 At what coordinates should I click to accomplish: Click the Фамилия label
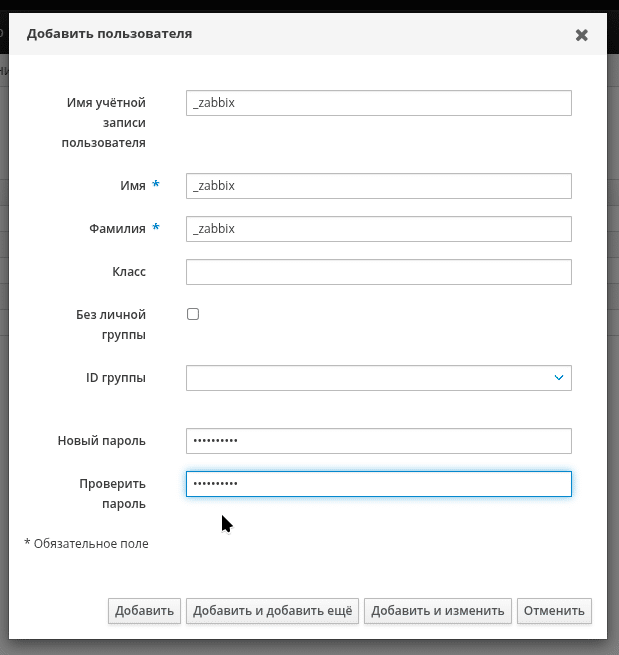117,229
